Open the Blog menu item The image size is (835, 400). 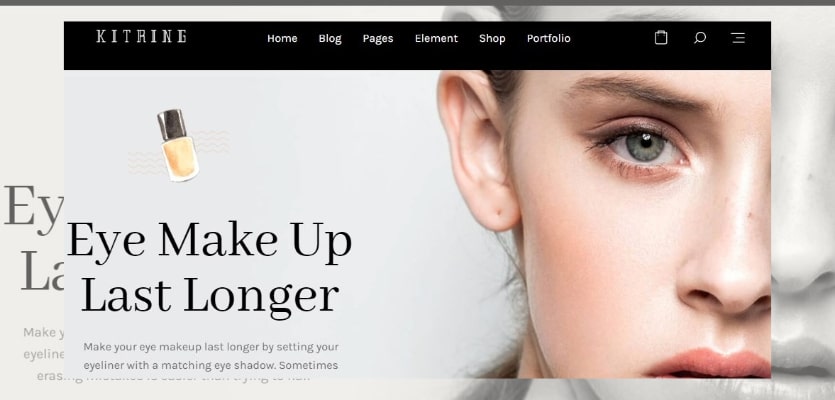tap(330, 39)
